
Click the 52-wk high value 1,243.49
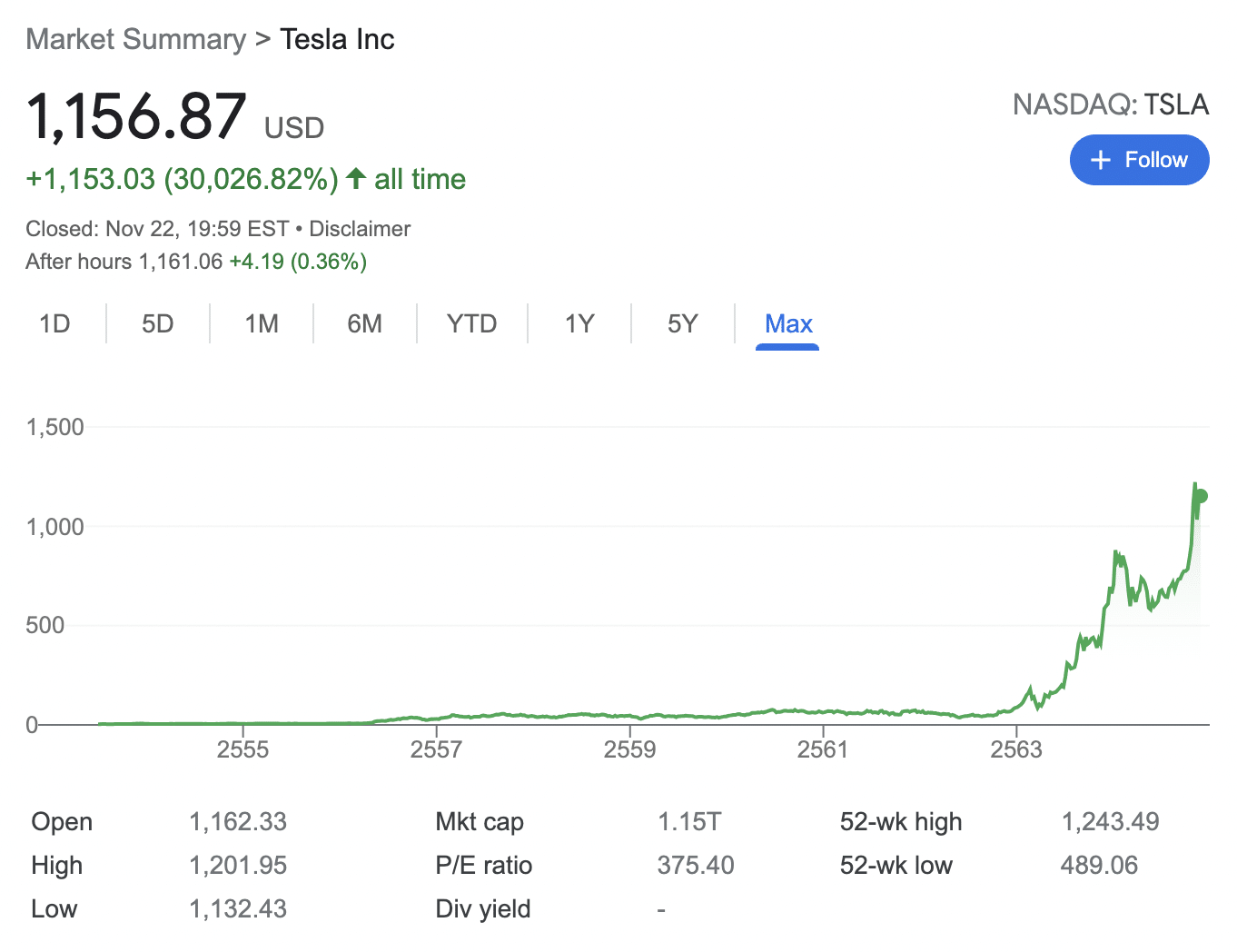(x=1110, y=822)
